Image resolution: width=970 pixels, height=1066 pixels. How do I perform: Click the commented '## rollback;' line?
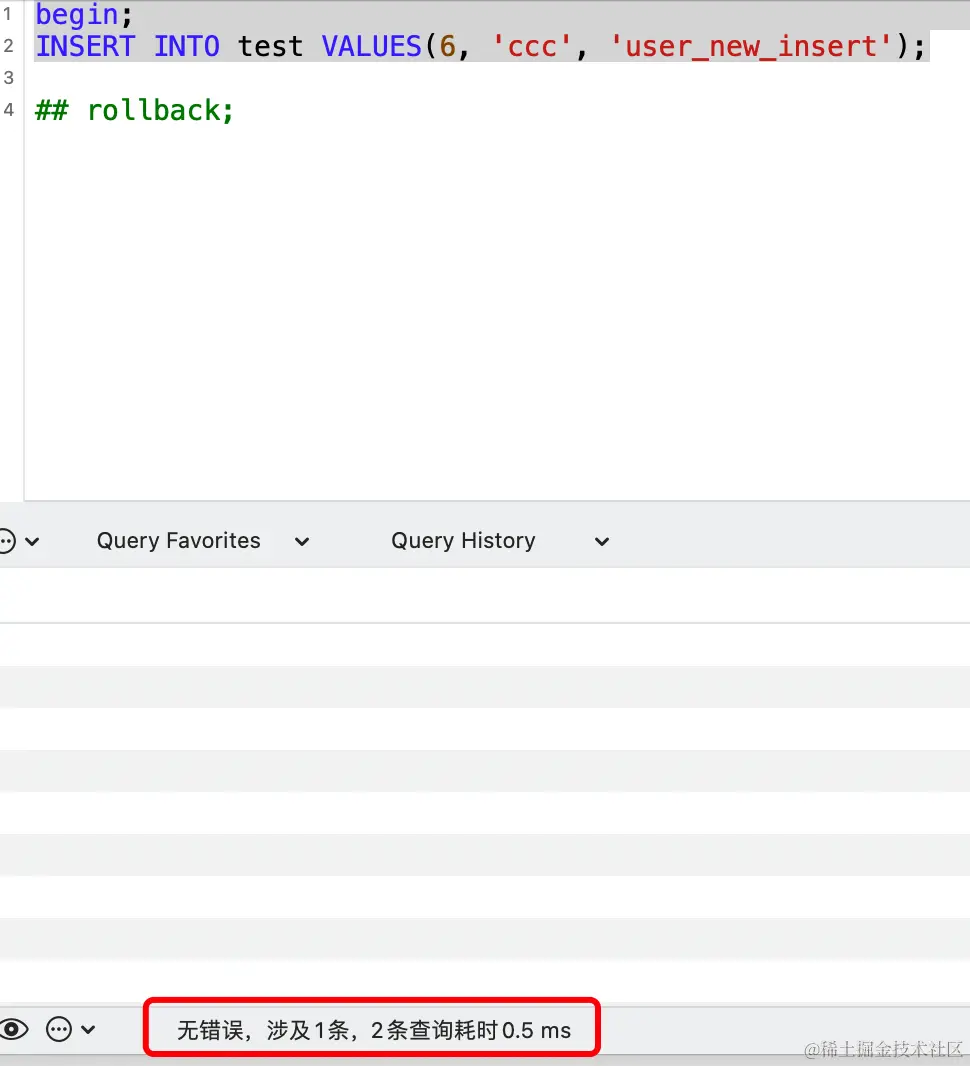click(x=135, y=110)
